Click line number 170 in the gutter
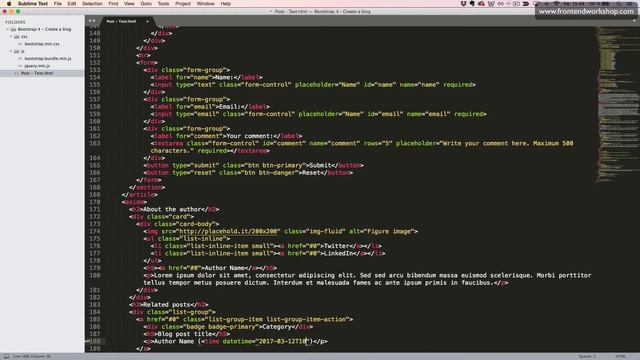 point(95,202)
